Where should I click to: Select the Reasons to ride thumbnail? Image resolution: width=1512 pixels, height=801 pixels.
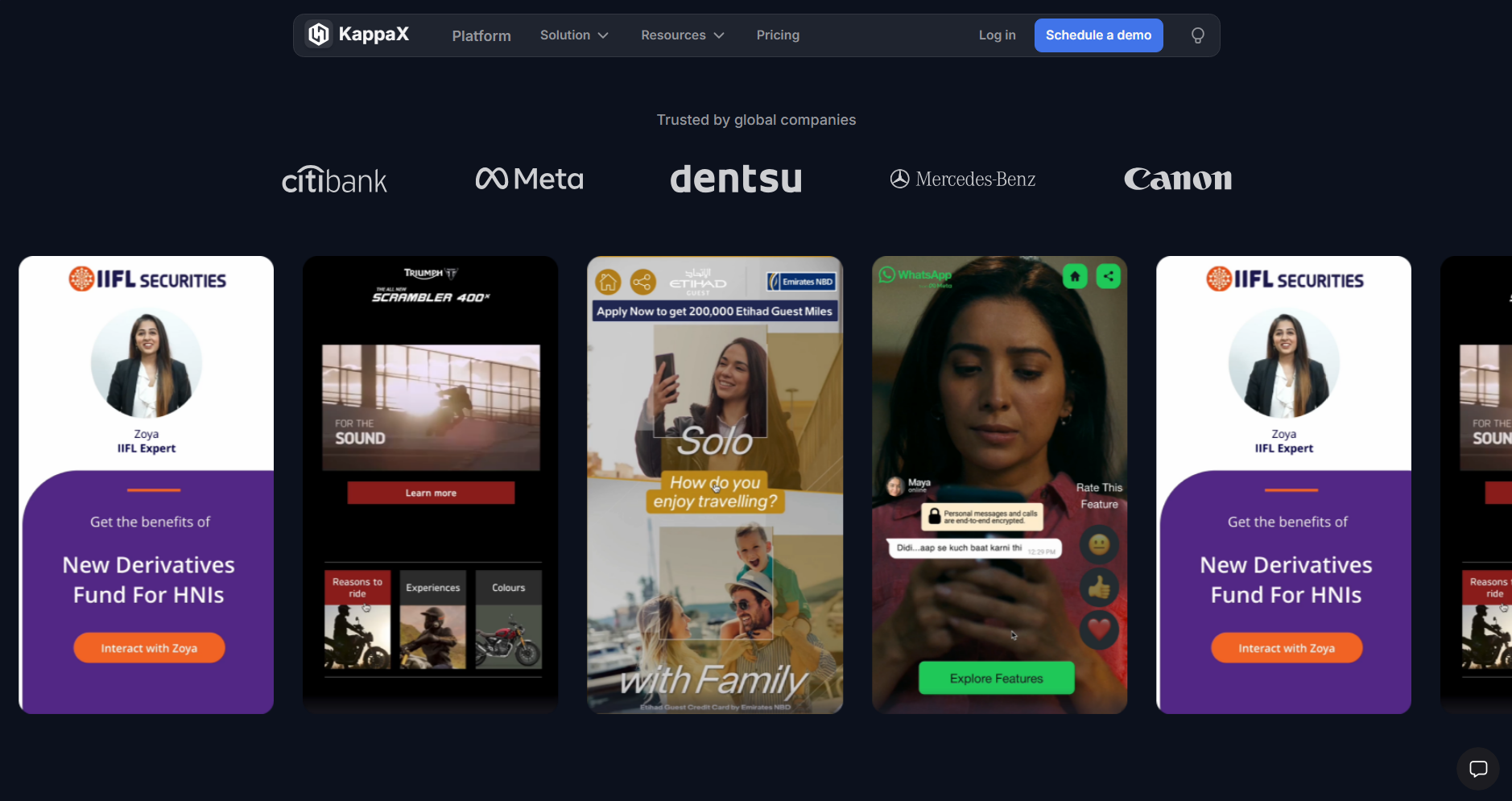click(x=357, y=620)
